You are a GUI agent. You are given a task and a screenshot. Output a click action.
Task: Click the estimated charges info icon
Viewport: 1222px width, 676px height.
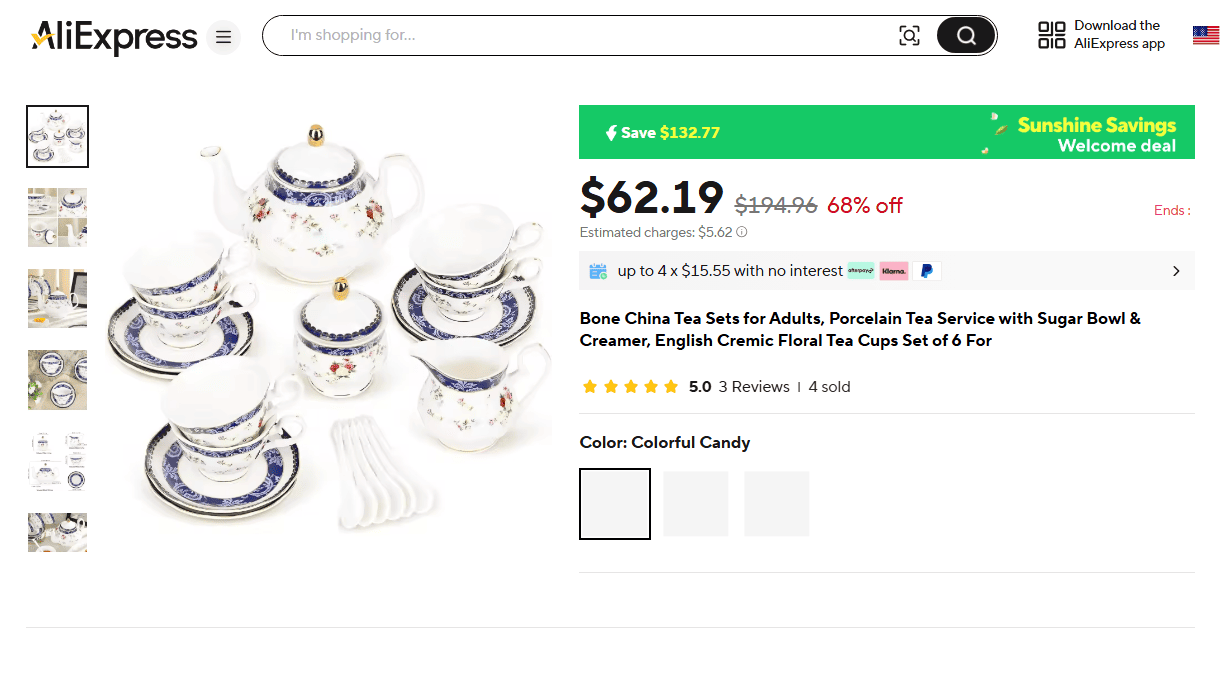[x=742, y=233]
